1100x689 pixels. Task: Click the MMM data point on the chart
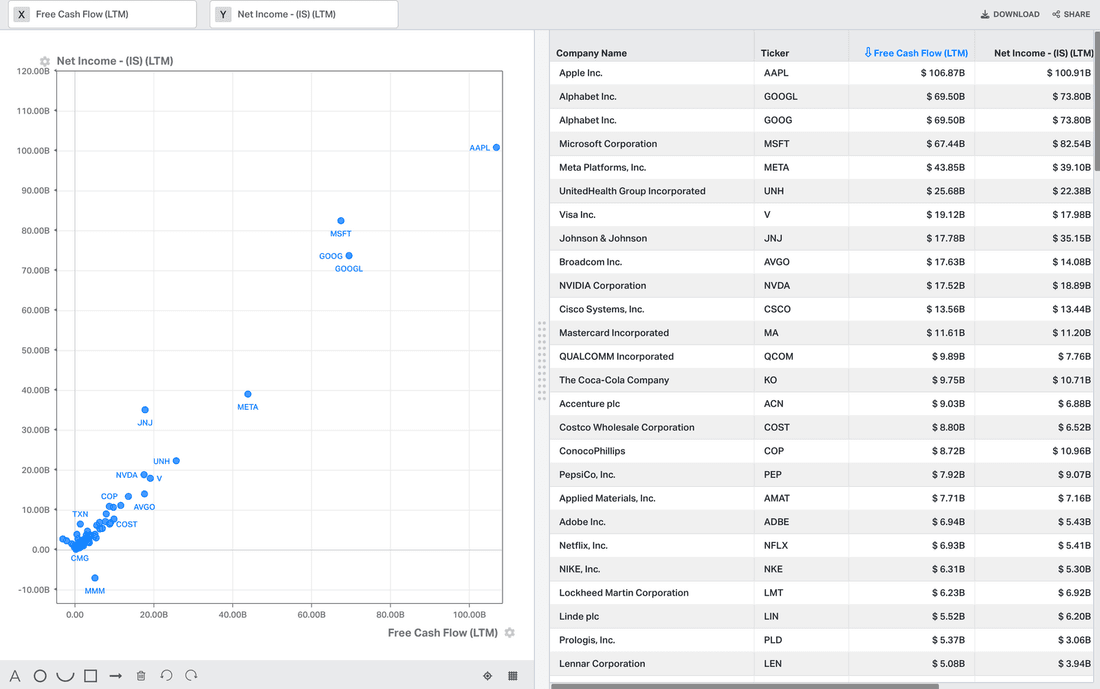[95, 578]
